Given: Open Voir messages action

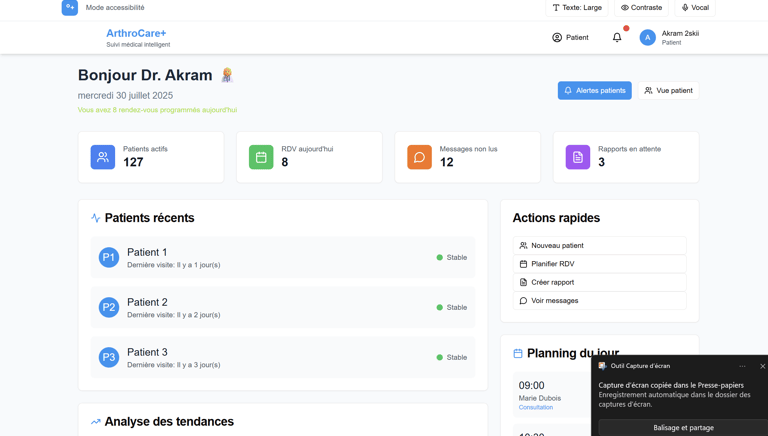Looking at the screenshot, I should click(x=600, y=301).
